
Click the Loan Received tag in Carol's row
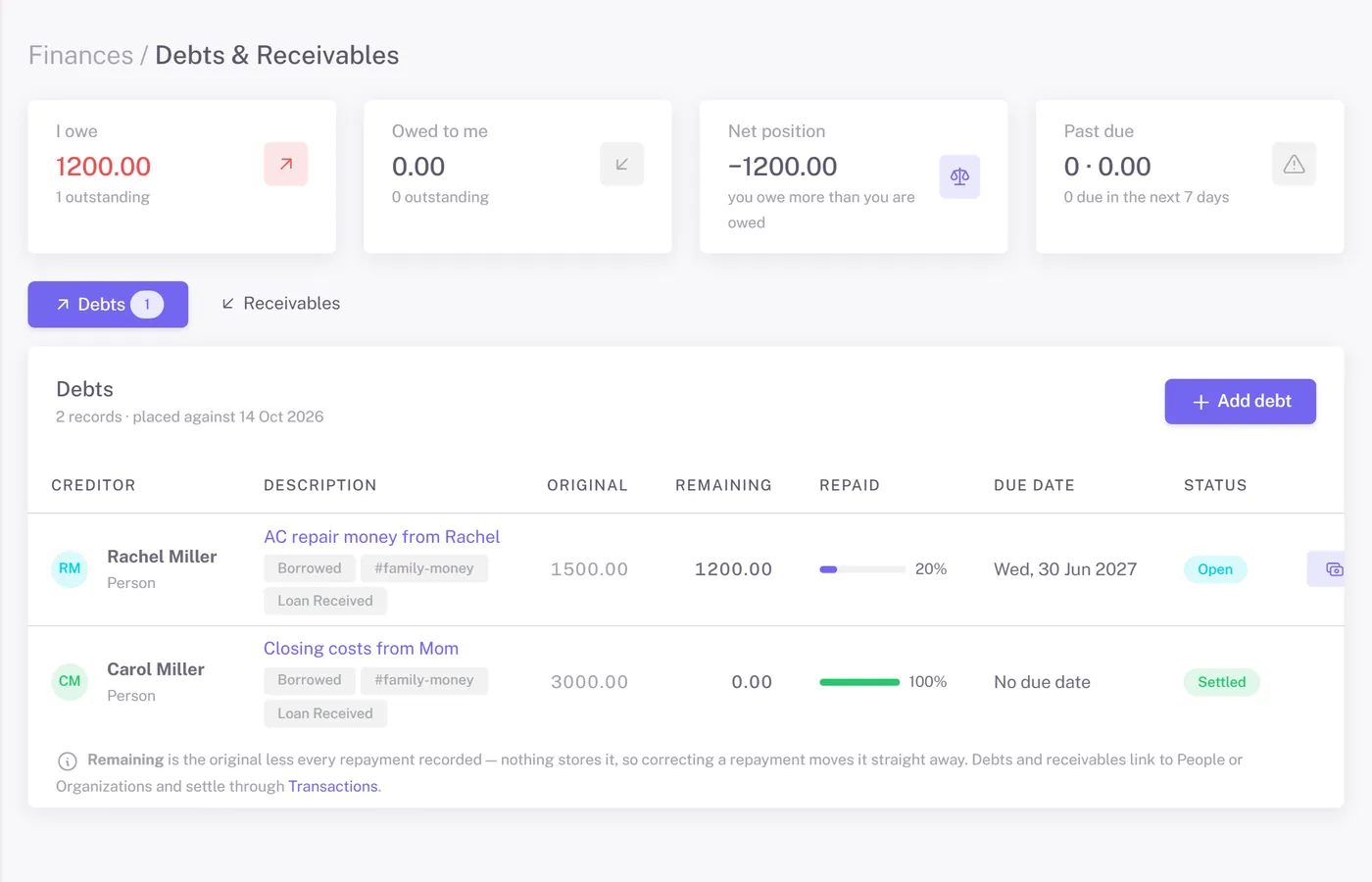point(325,713)
